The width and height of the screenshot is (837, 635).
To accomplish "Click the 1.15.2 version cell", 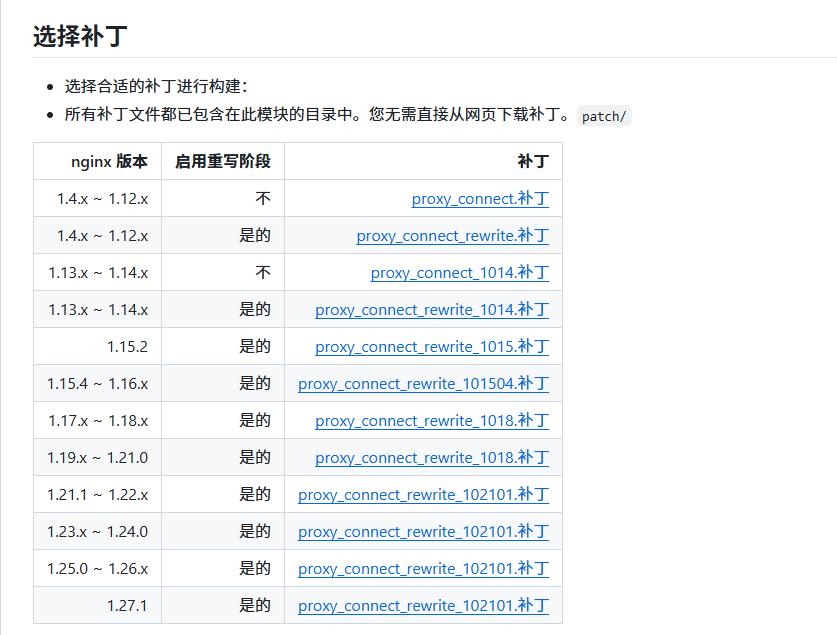I will (127, 347).
